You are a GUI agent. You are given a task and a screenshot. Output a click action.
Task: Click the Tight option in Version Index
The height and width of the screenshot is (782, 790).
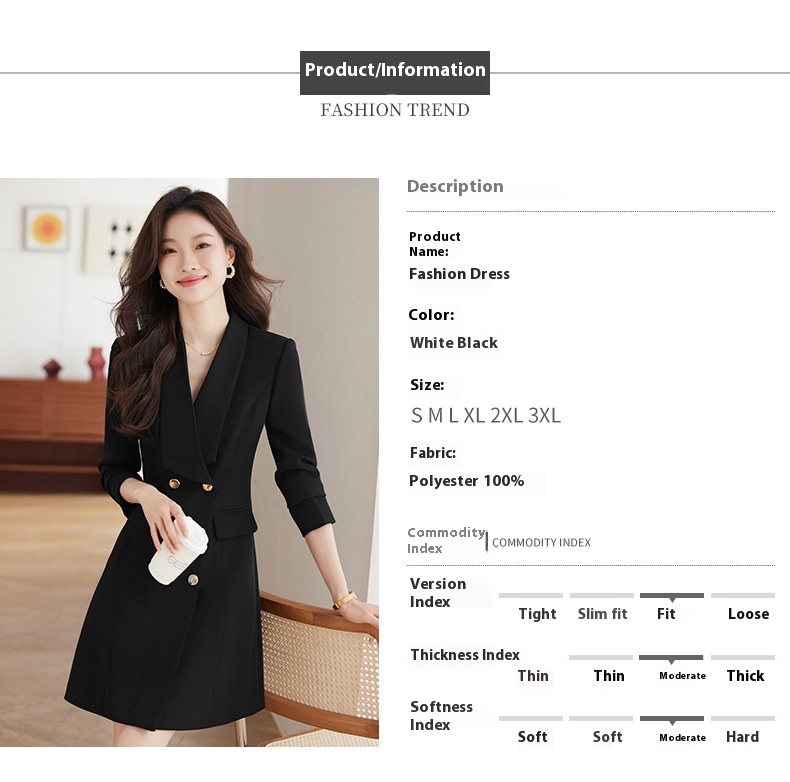[x=537, y=614]
